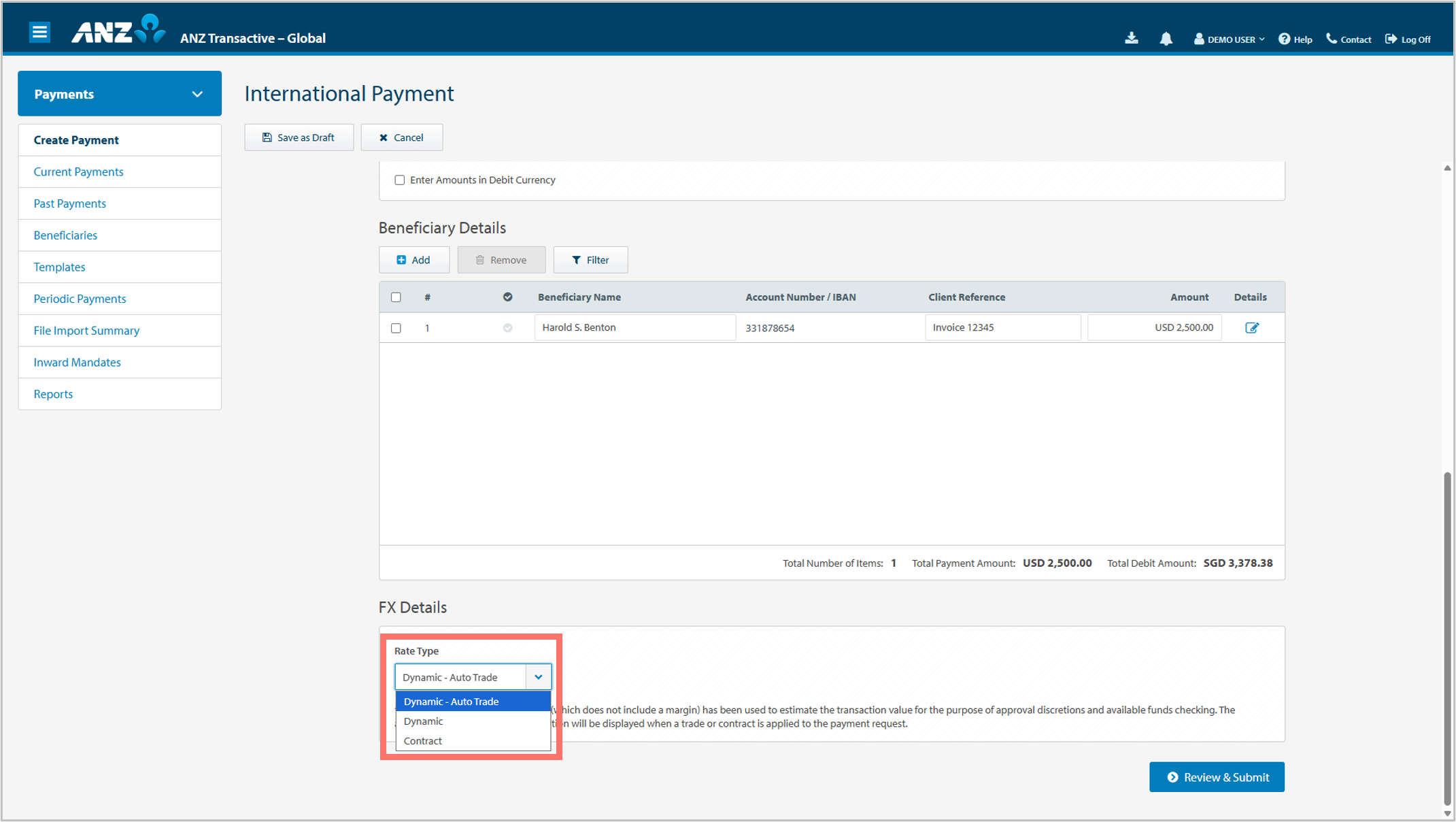The width and height of the screenshot is (1456, 822).
Task: Open beneficiary details edit icon
Action: (1251, 328)
